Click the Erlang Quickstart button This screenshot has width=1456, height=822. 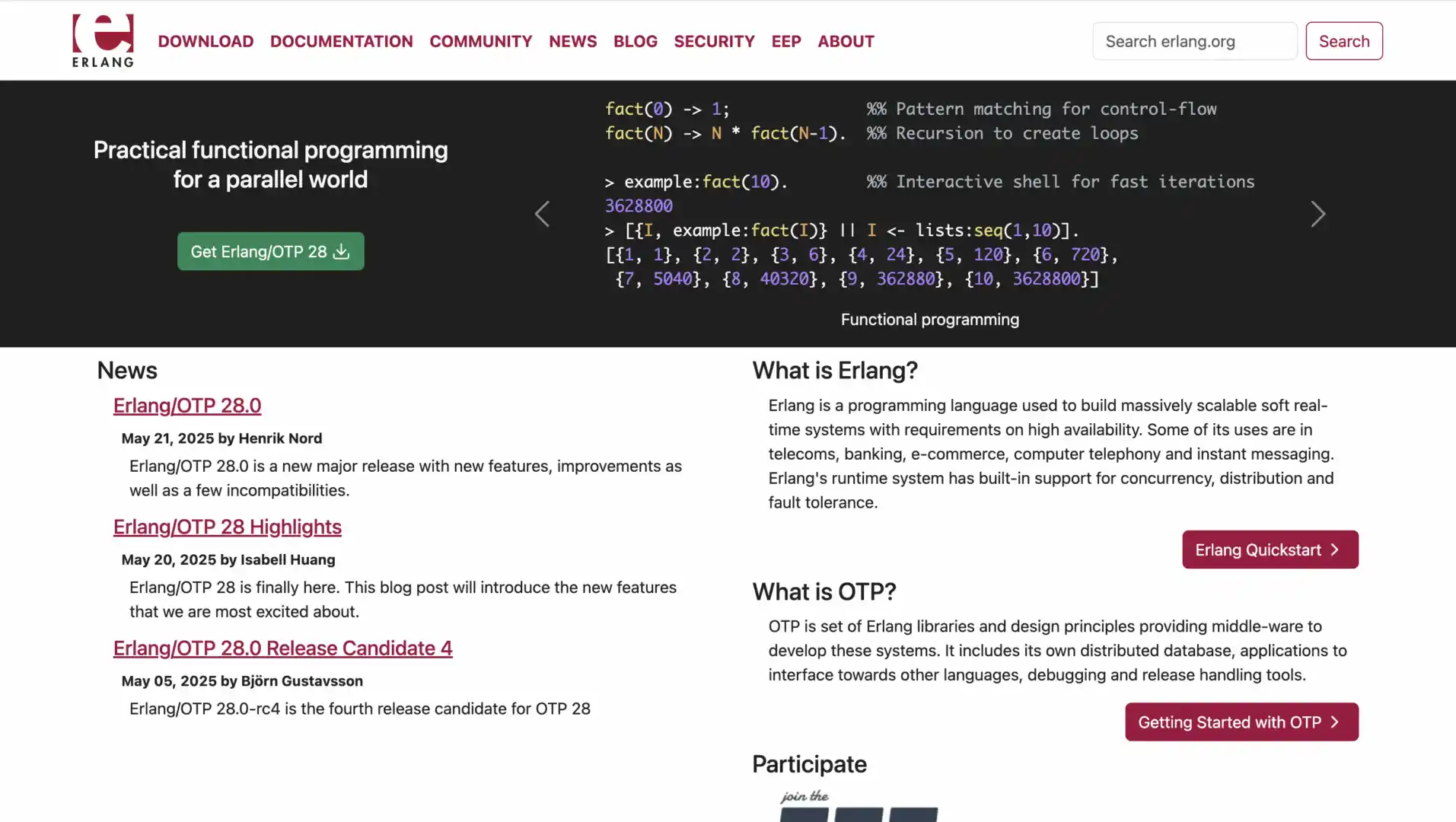[1270, 550]
